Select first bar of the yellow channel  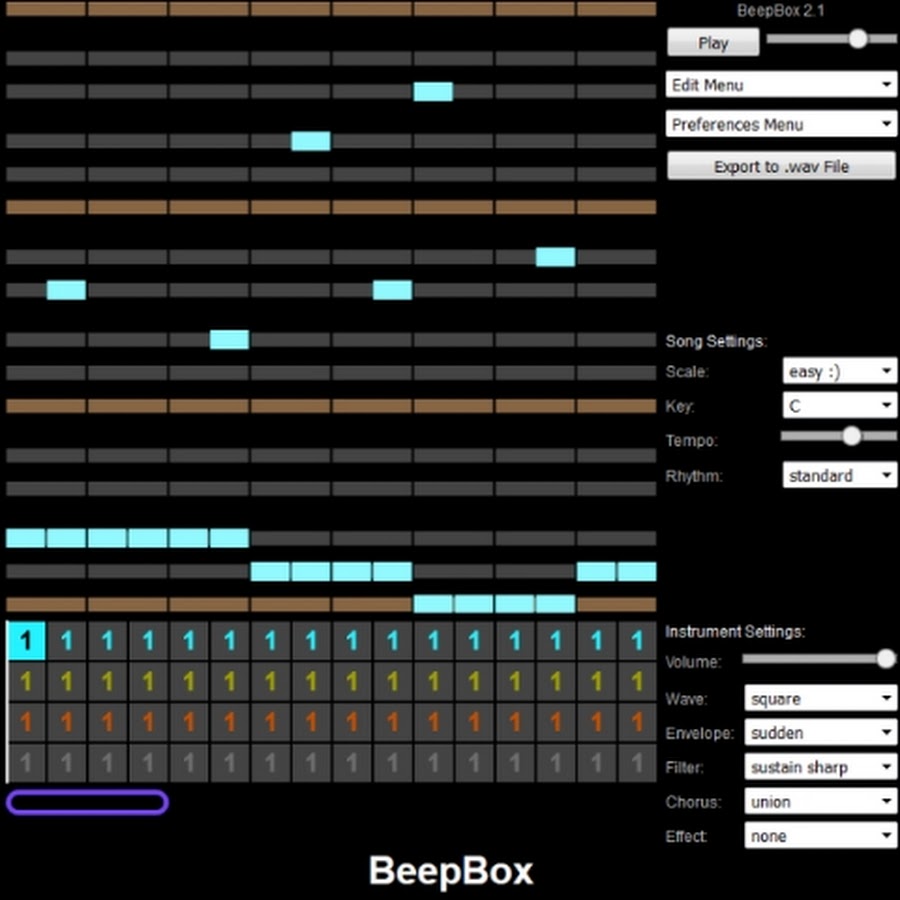point(26,681)
